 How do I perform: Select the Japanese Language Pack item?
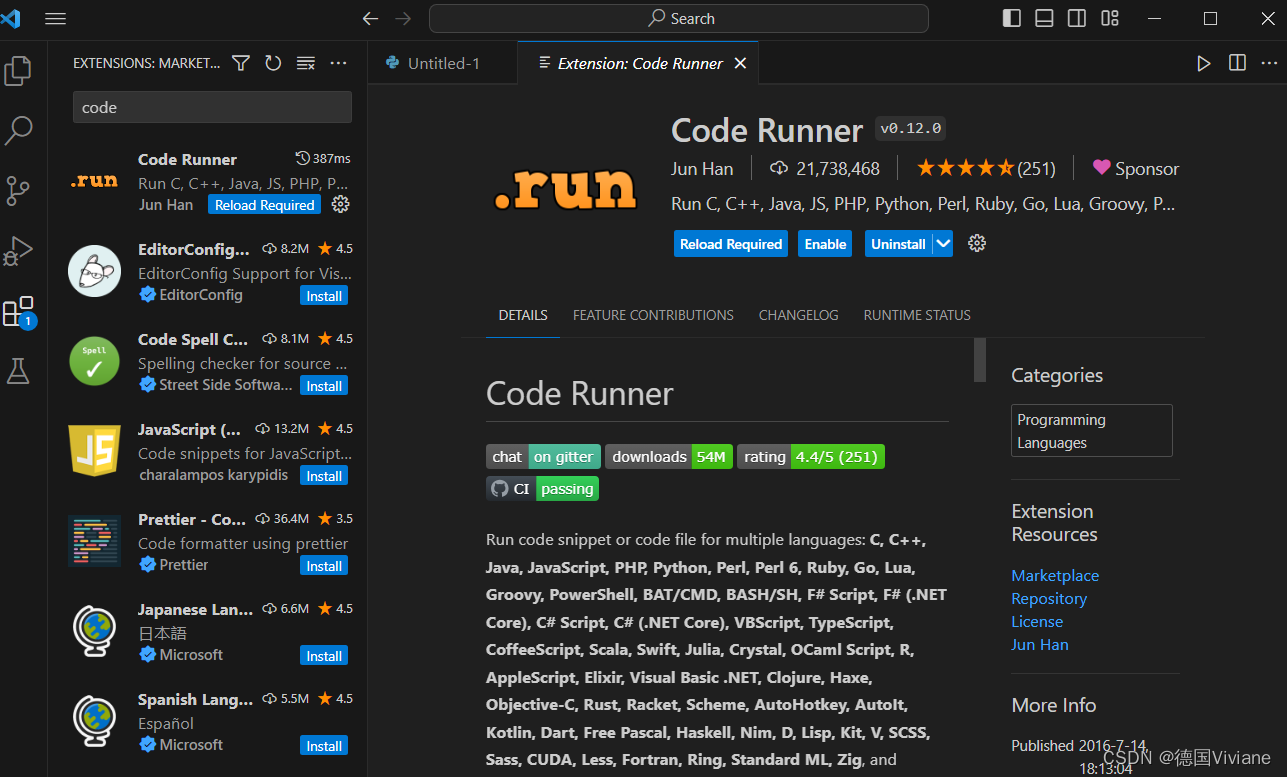(x=207, y=632)
